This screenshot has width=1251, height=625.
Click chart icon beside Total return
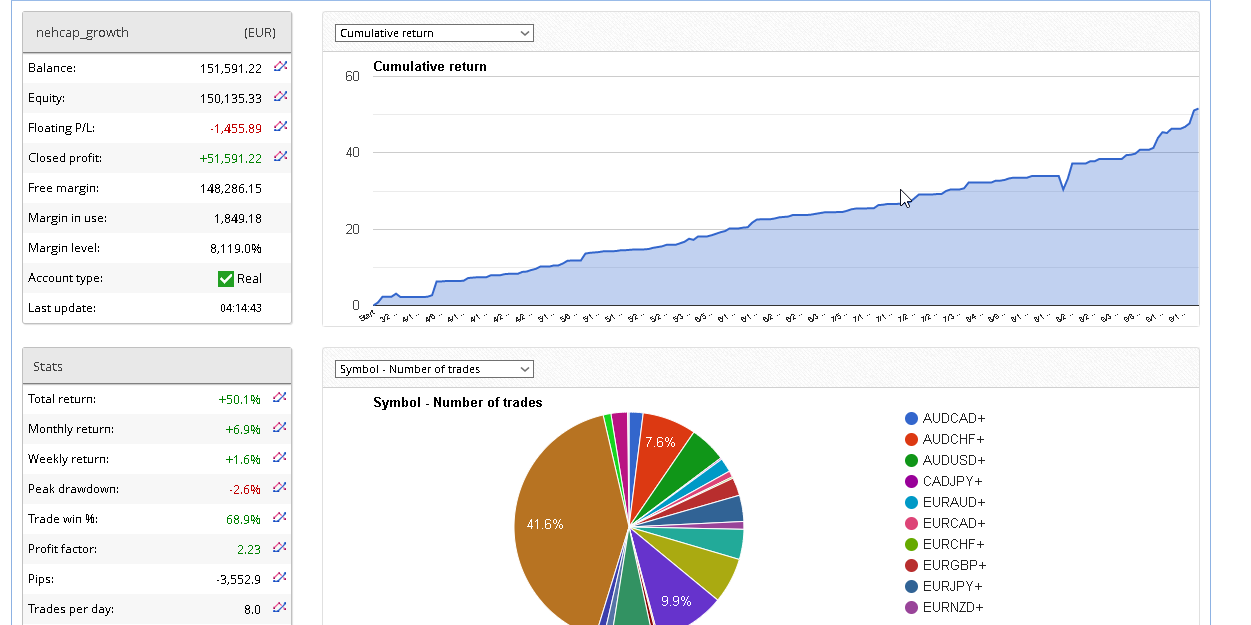point(280,398)
